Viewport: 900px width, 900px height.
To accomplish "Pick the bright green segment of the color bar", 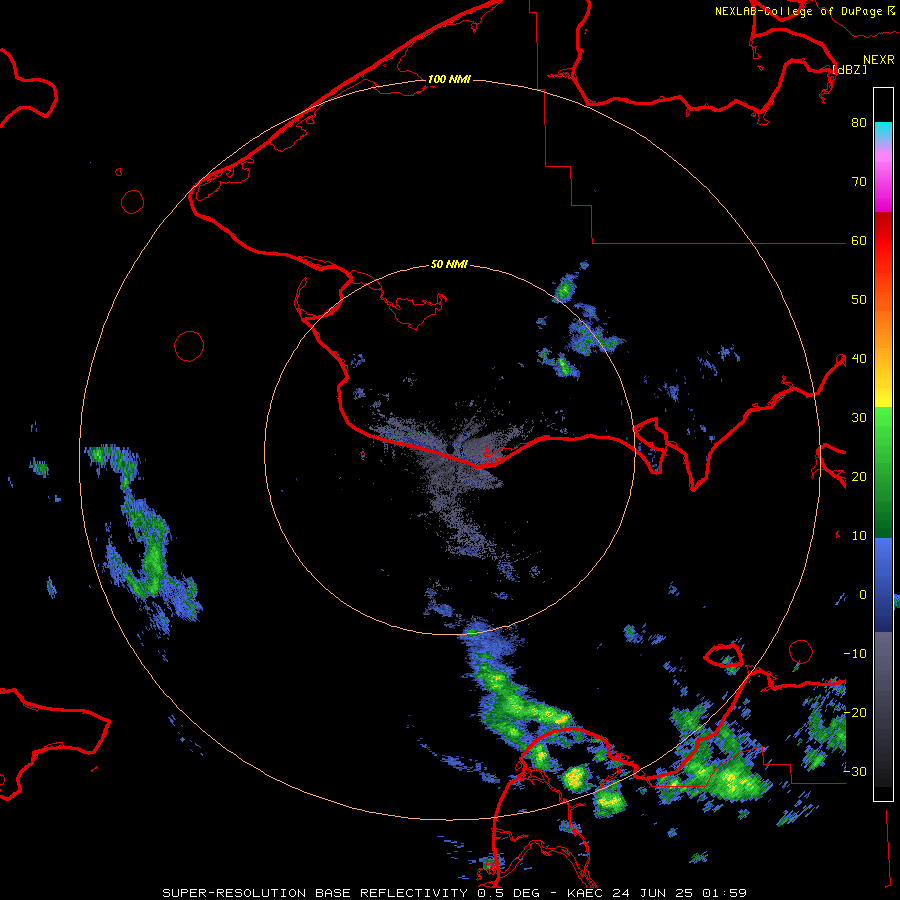I will pos(883,425).
